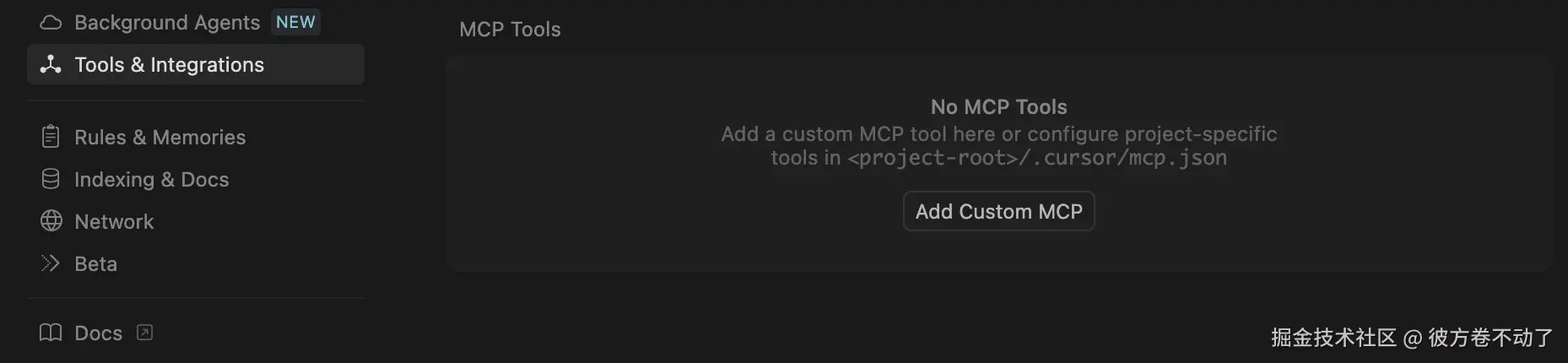This screenshot has height=363, width=1568.
Task: Click the Beta double-chevron icon
Action: (51, 263)
